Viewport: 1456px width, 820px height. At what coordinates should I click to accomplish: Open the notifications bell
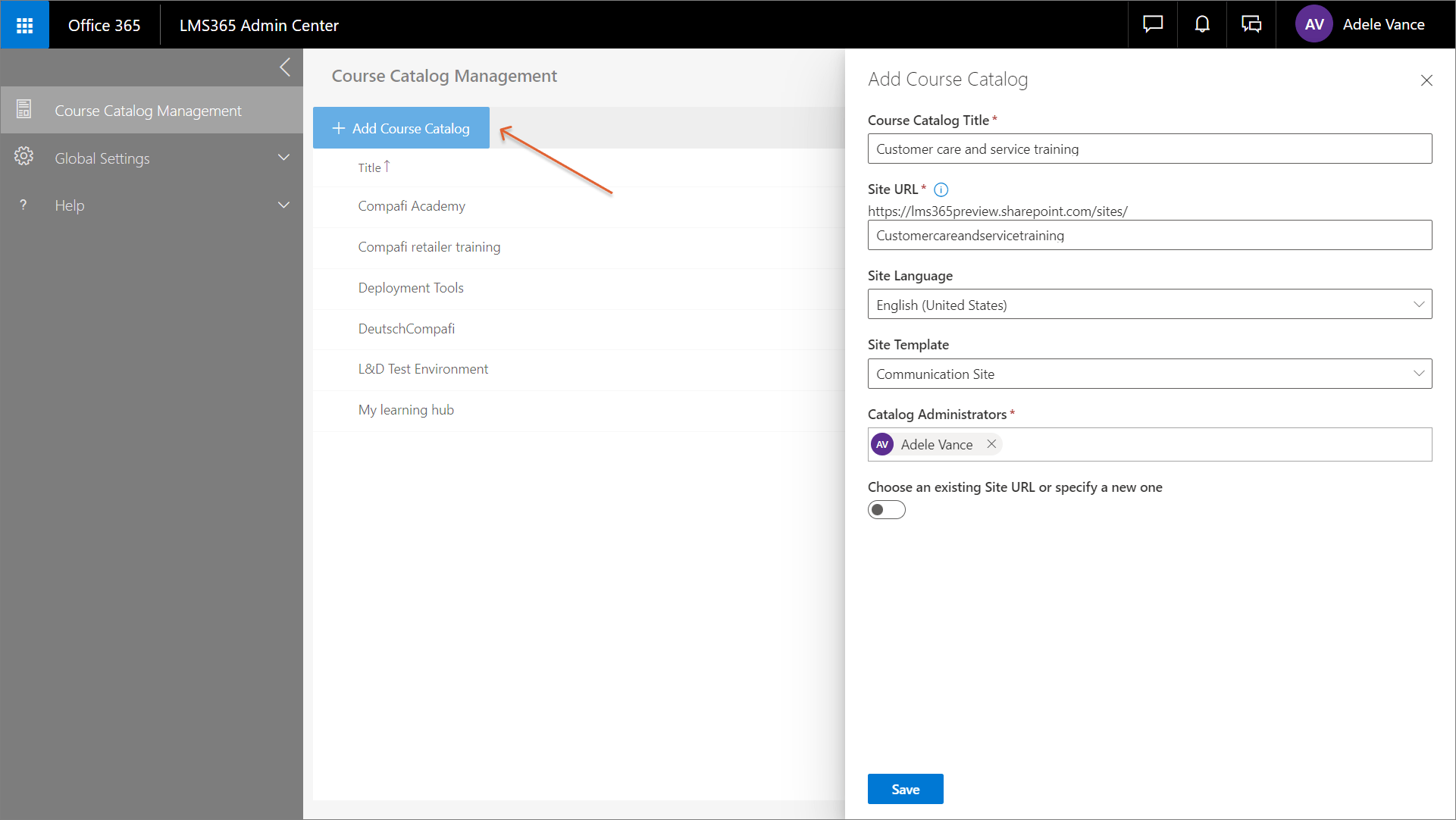click(1201, 23)
